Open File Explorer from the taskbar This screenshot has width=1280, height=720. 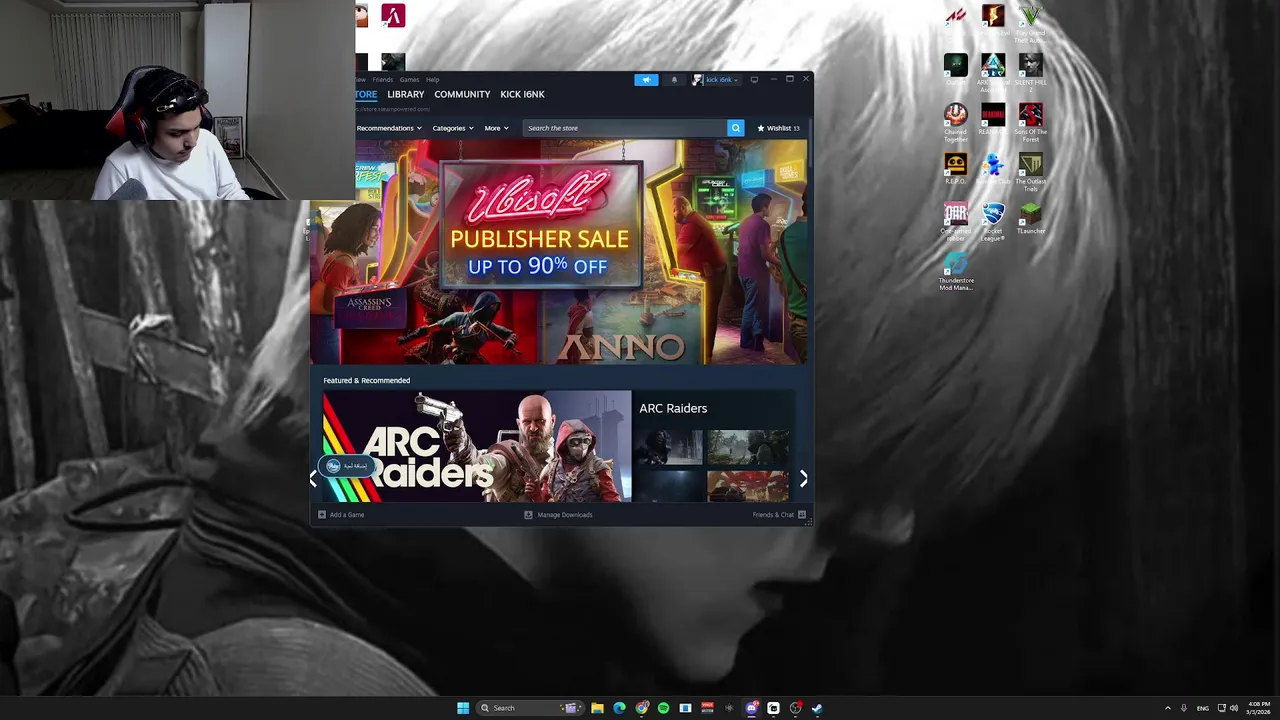[x=597, y=708]
